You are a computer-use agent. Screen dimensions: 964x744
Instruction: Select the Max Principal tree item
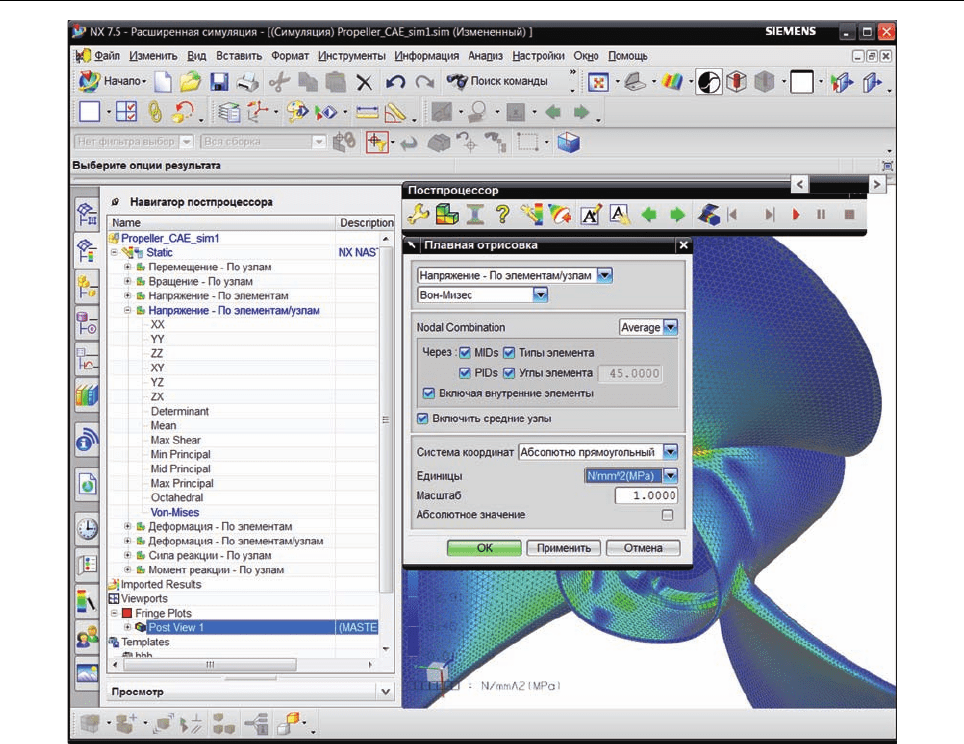[182, 483]
